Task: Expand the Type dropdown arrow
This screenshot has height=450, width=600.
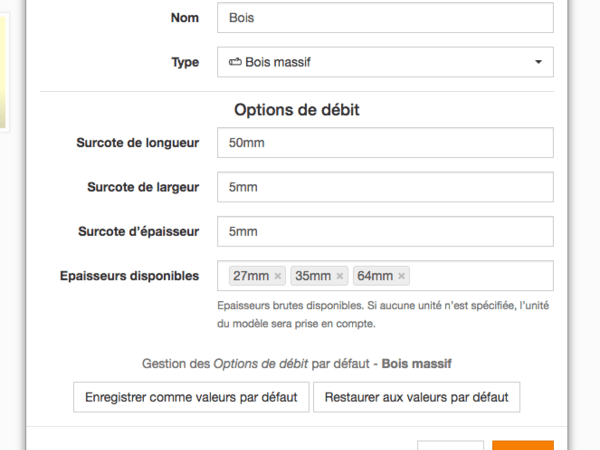Action: [538, 62]
